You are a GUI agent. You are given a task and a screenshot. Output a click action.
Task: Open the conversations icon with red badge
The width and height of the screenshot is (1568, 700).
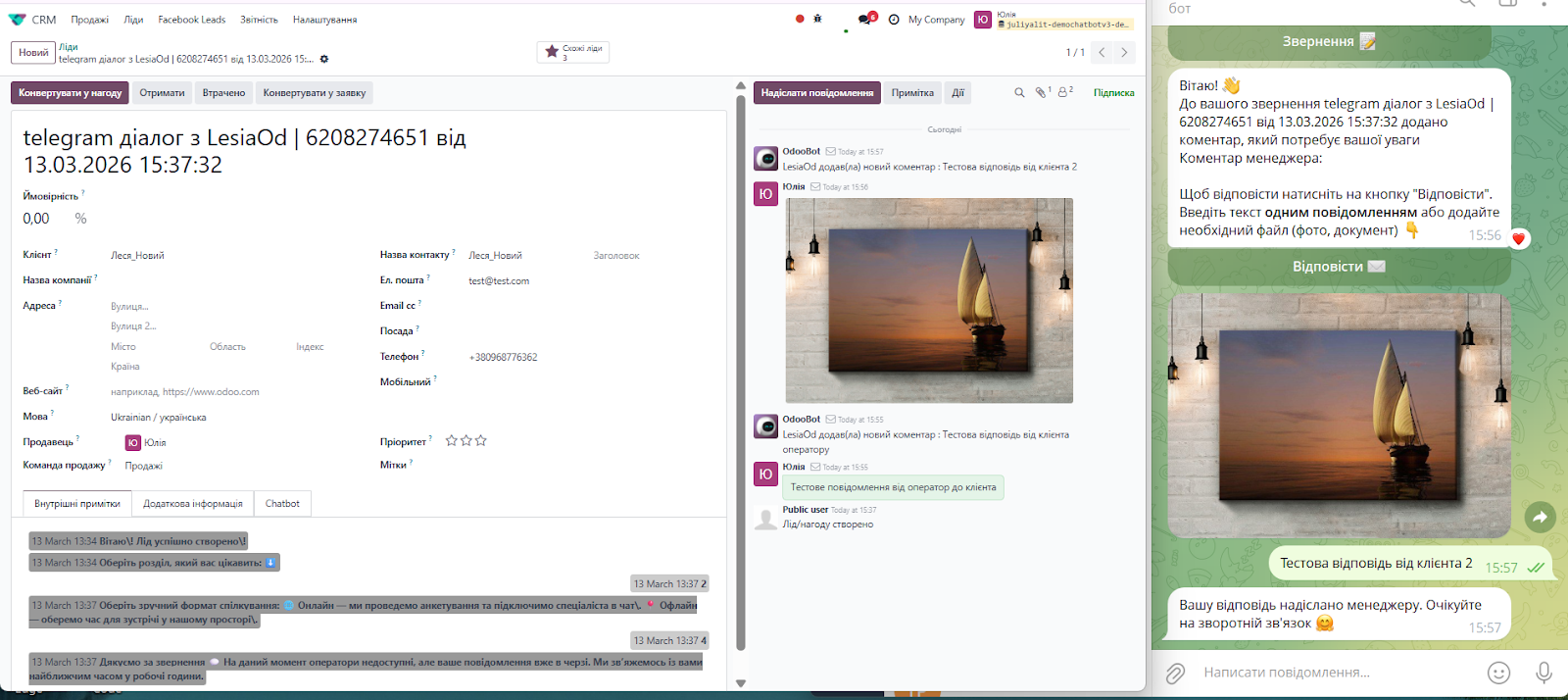(864, 19)
